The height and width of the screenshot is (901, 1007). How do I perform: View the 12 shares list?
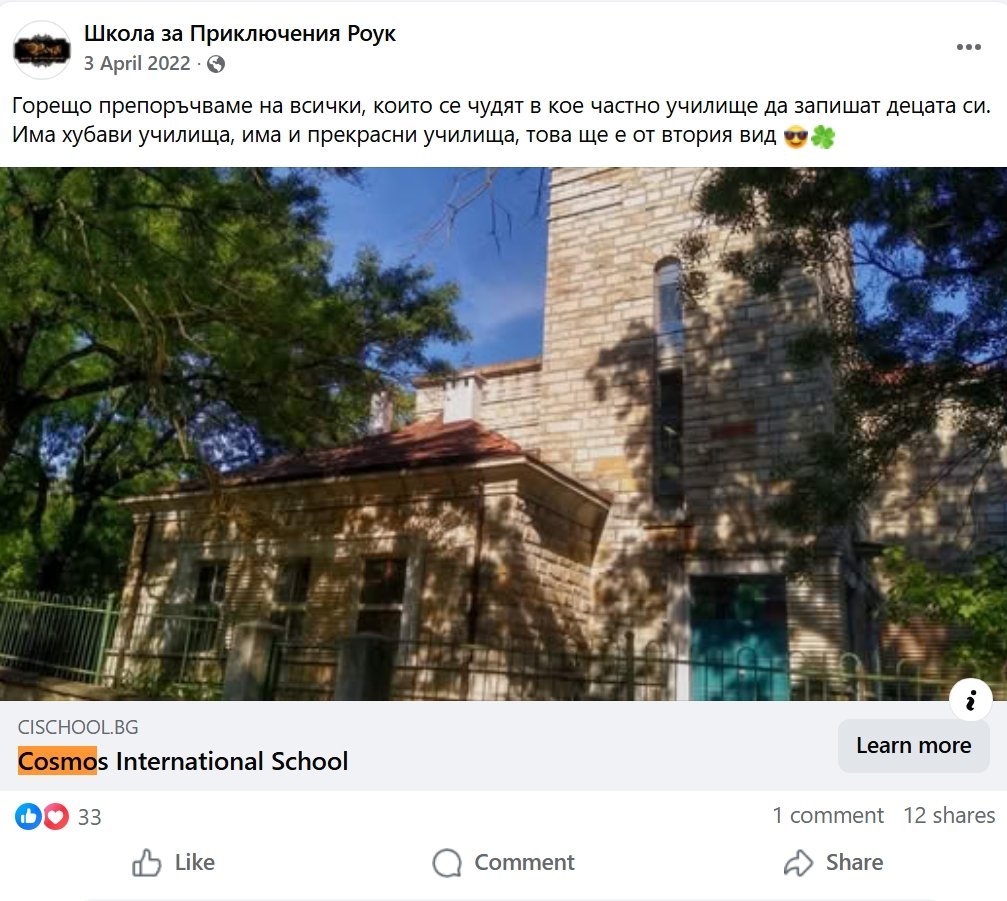pos(949,815)
